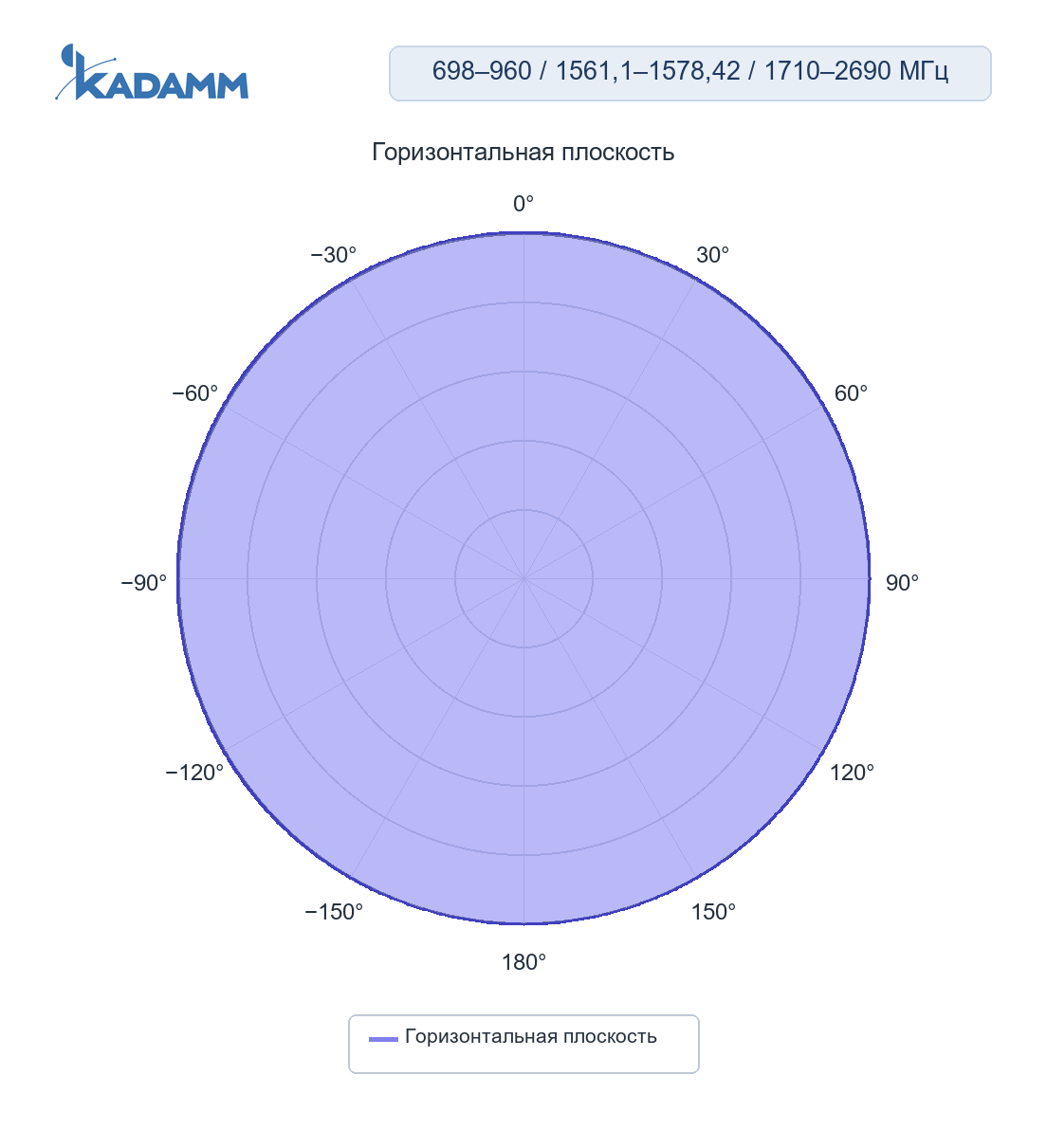
Task: Click the 0° angle label
Action: tap(523, 204)
